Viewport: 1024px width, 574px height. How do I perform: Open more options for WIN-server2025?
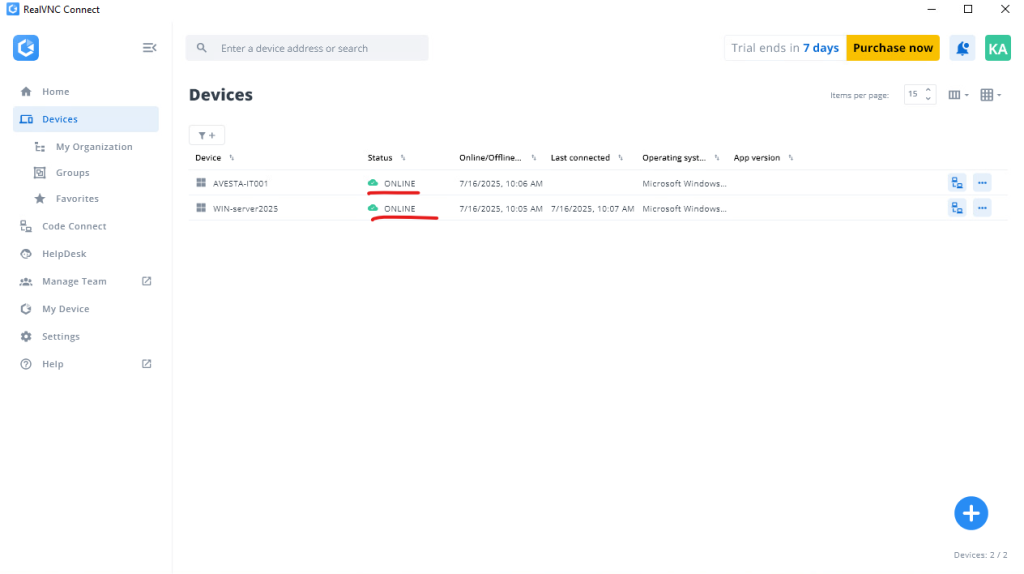point(982,208)
